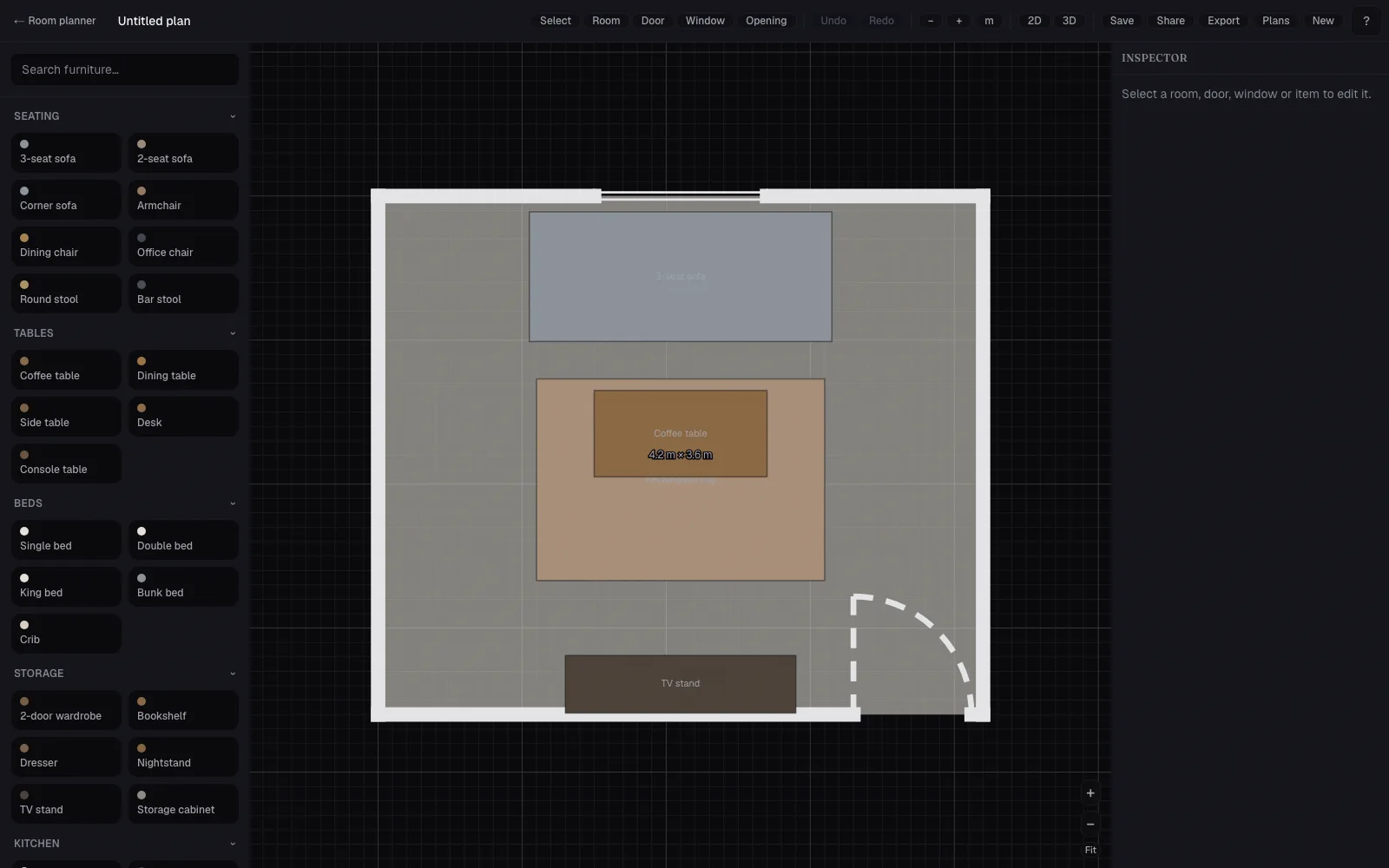Select the Console table tile
The height and width of the screenshot is (868, 1389).
click(x=66, y=464)
